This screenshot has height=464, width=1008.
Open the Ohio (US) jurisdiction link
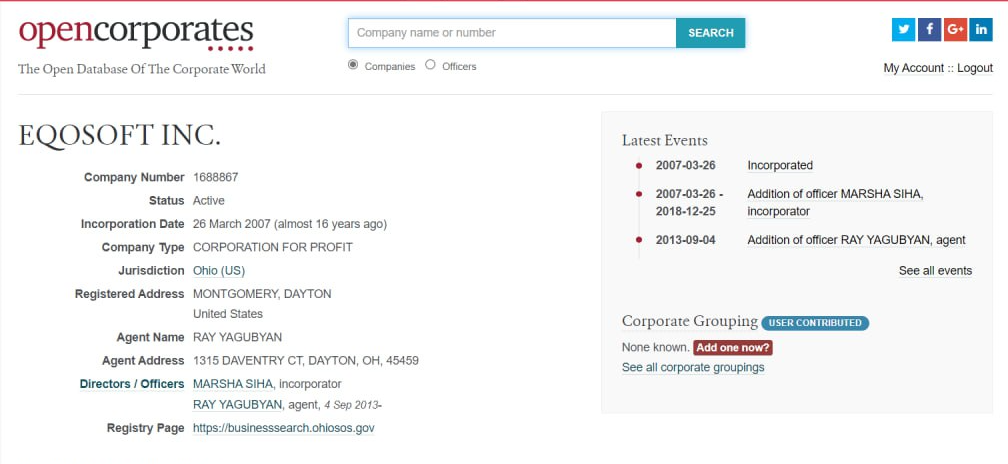click(x=219, y=271)
